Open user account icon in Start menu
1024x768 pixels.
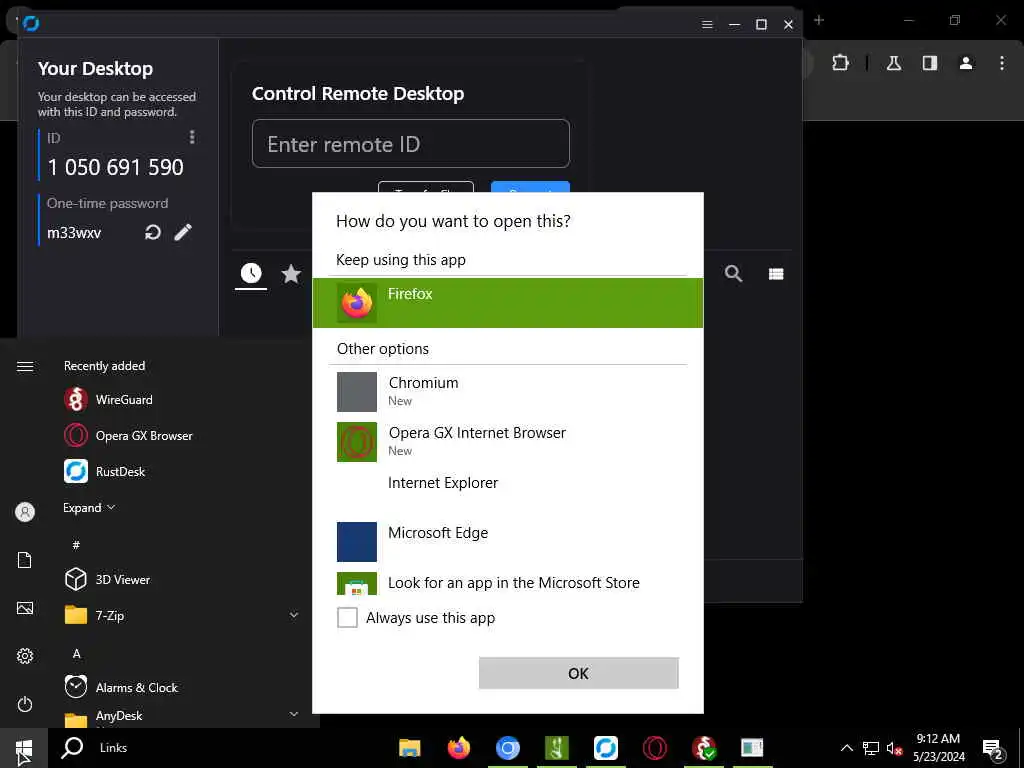pos(25,511)
